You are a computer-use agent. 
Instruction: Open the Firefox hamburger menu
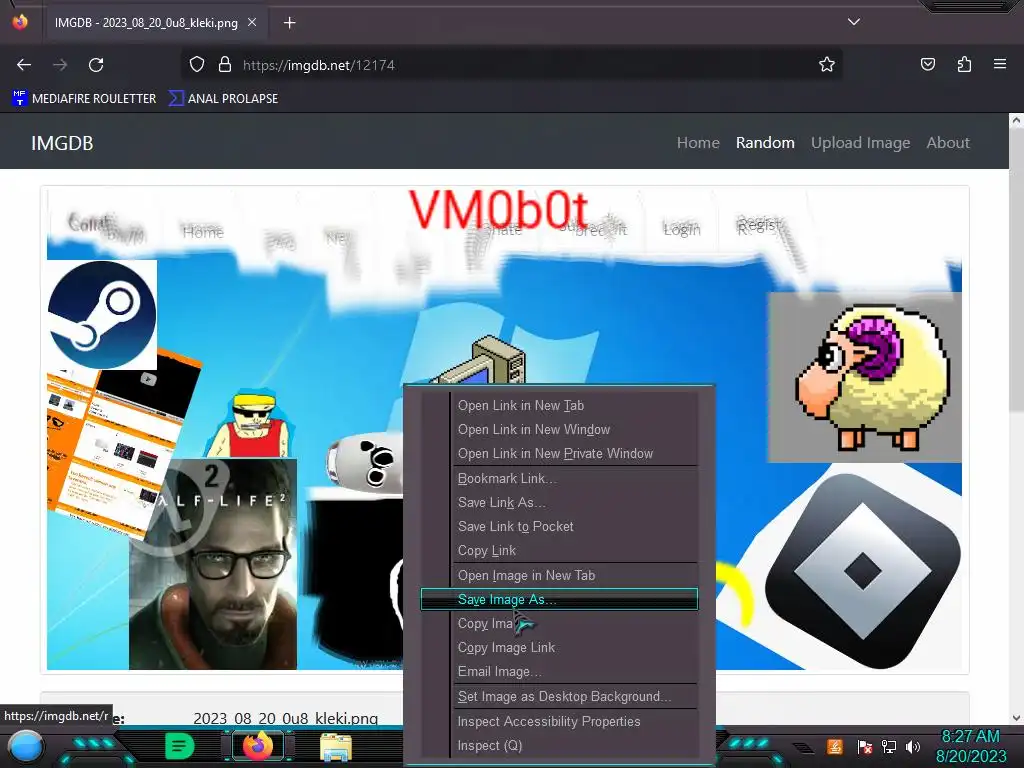pos(999,64)
